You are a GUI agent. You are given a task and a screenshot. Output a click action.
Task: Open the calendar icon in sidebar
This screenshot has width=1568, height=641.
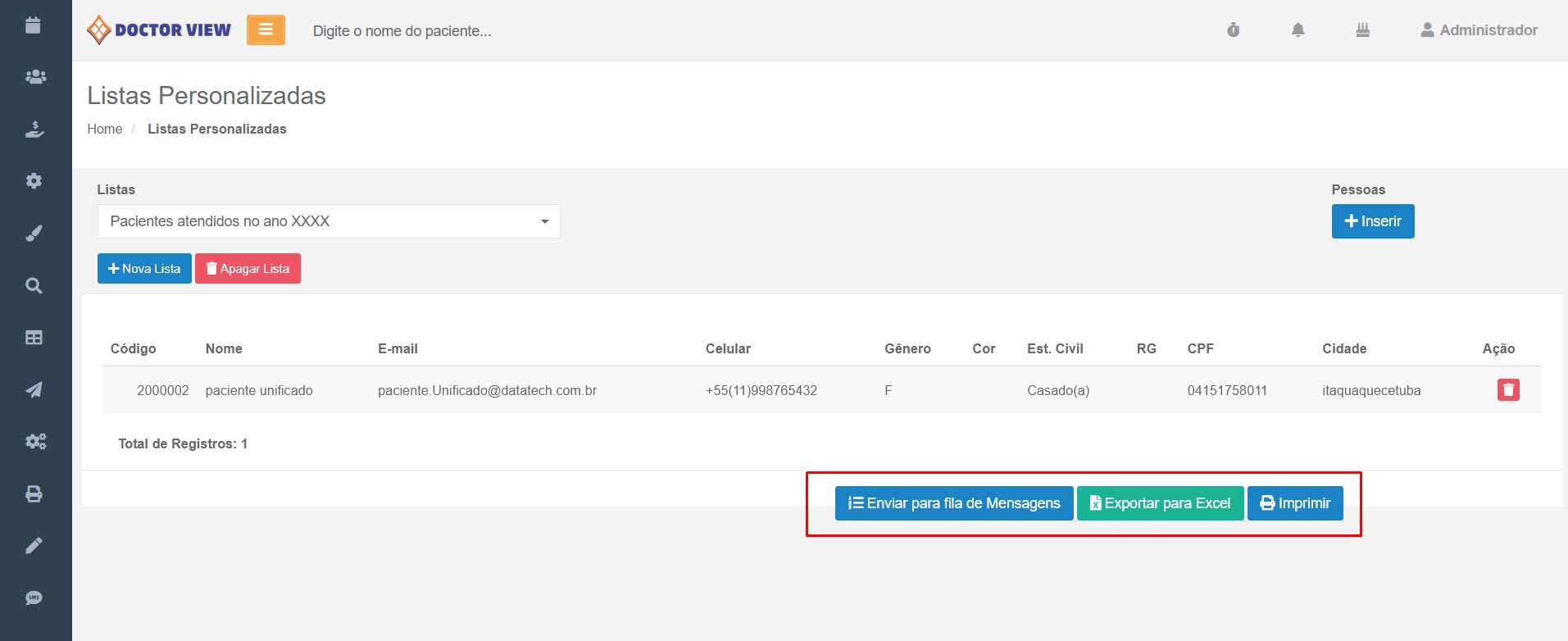tap(33, 25)
